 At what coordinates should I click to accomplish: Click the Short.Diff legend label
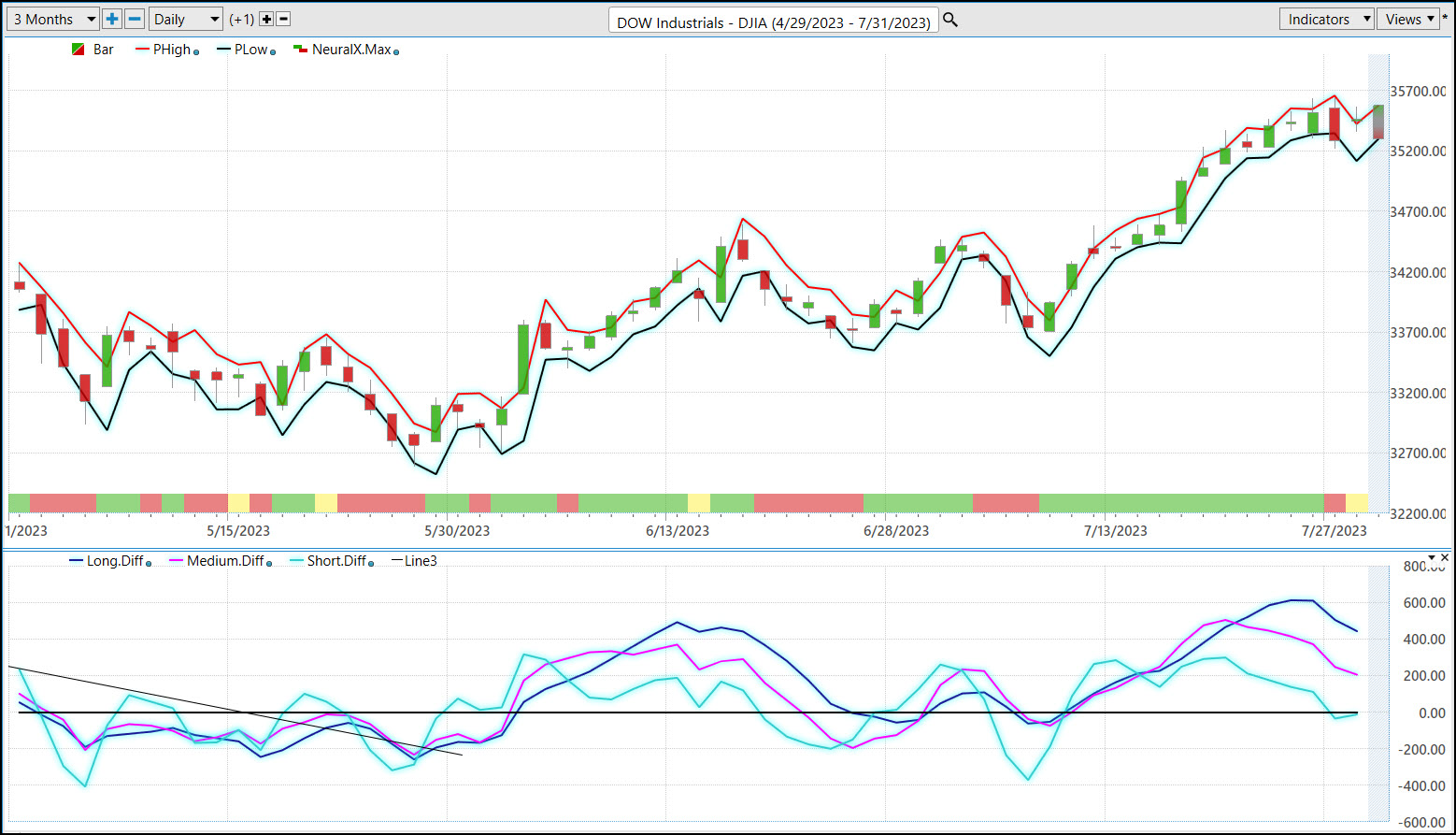[x=336, y=561]
